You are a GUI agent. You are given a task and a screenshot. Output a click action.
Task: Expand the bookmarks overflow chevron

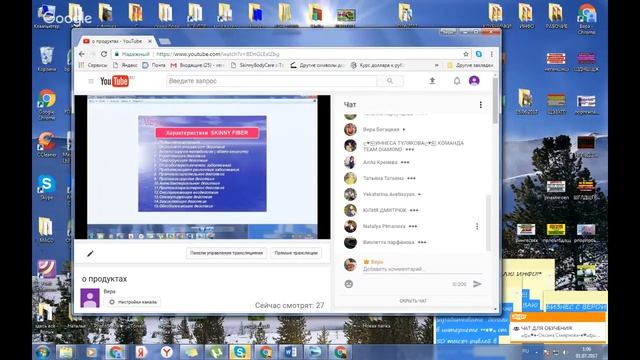(437, 65)
